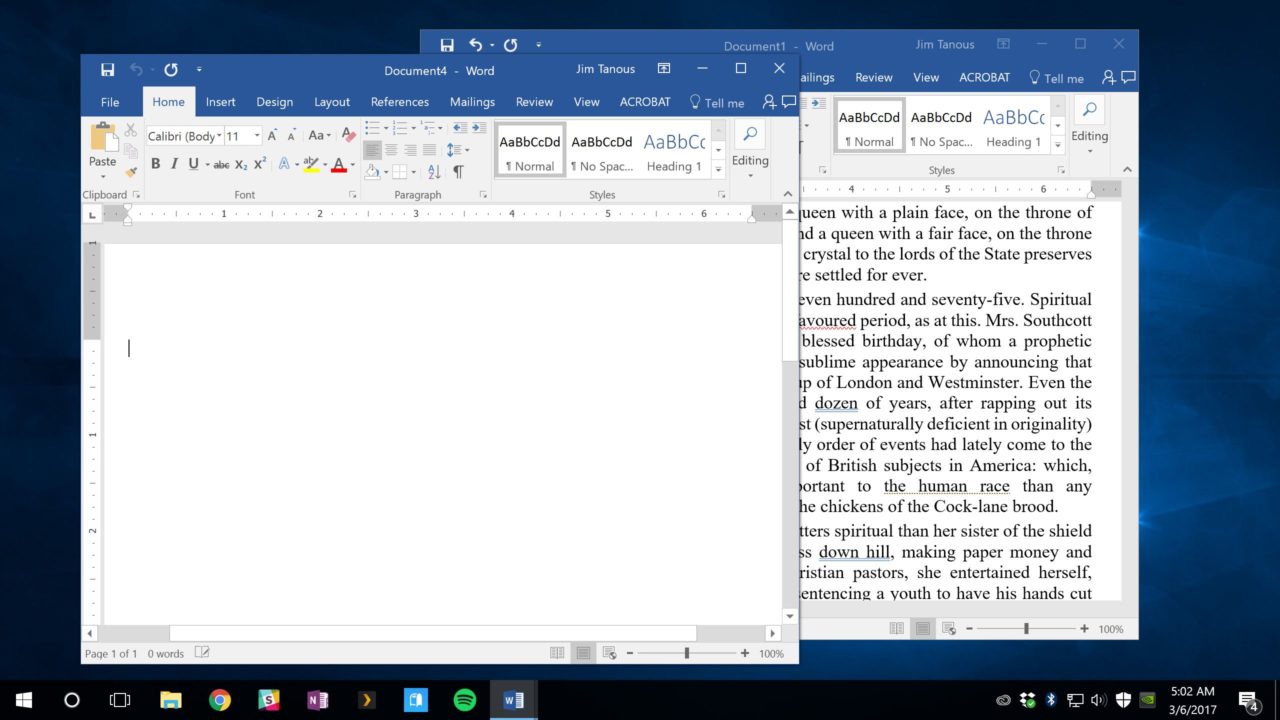Click the Save icon in Document4 title bar
The image size is (1280, 720).
coord(108,70)
